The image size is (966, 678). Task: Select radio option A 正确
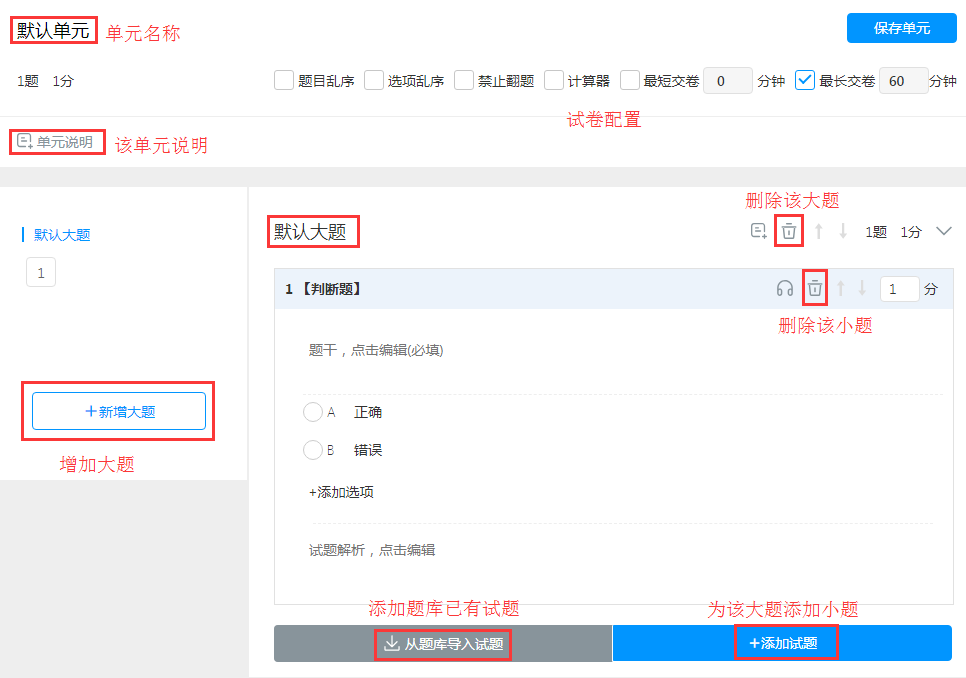click(x=312, y=412)
